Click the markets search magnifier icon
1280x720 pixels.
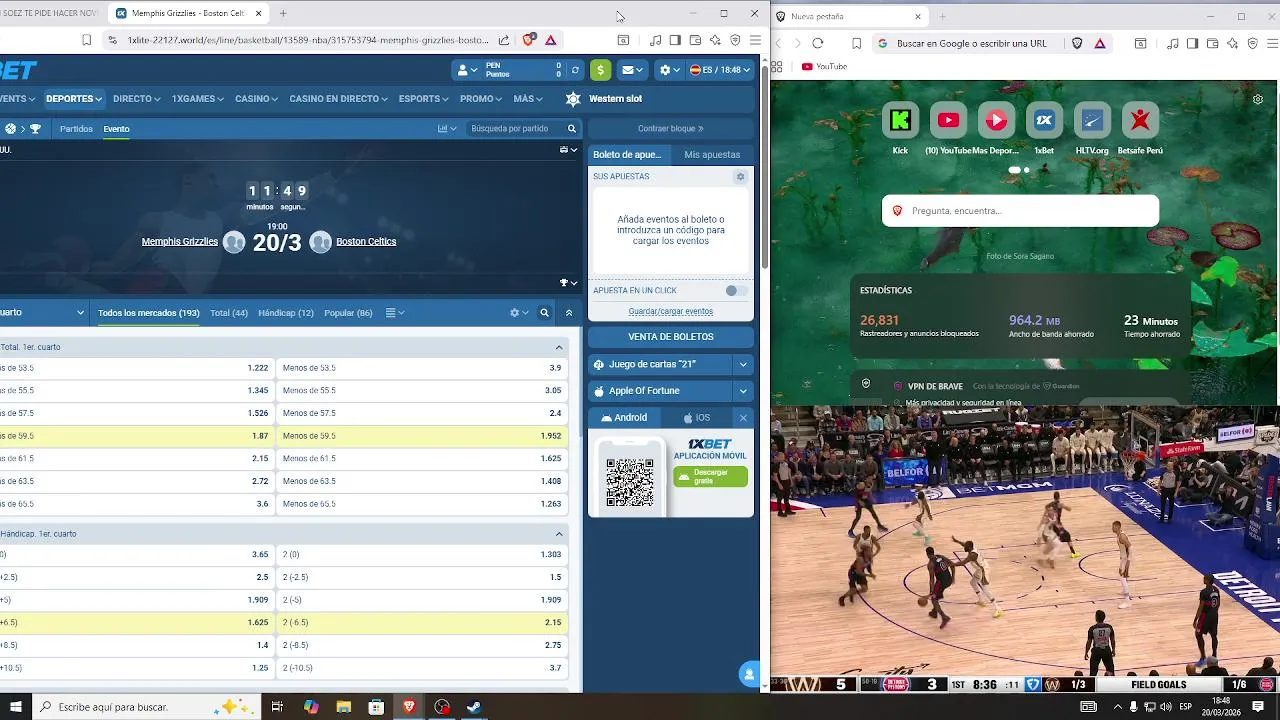click(x=544, y=313)
